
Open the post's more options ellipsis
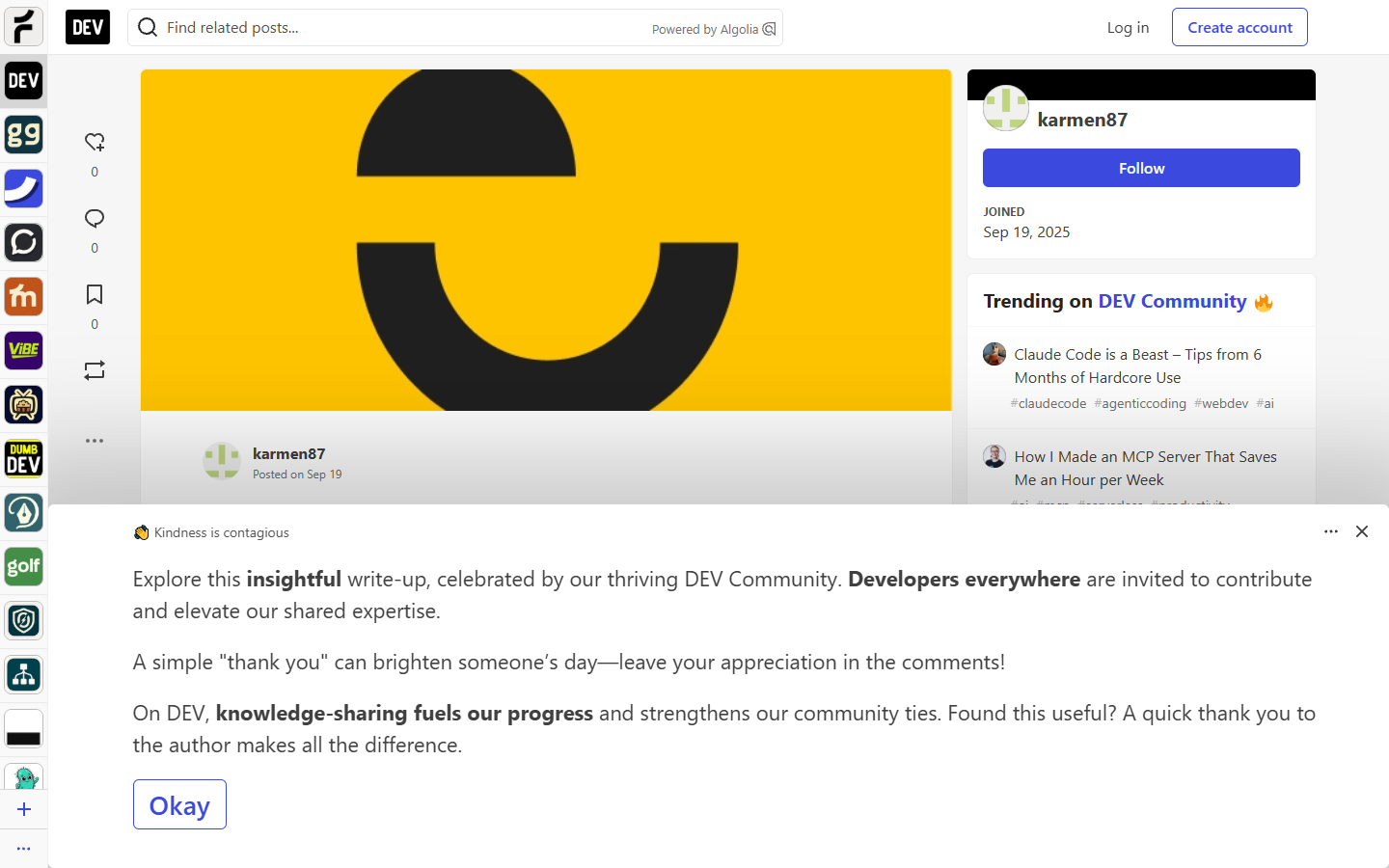click(x=95, y=441)
